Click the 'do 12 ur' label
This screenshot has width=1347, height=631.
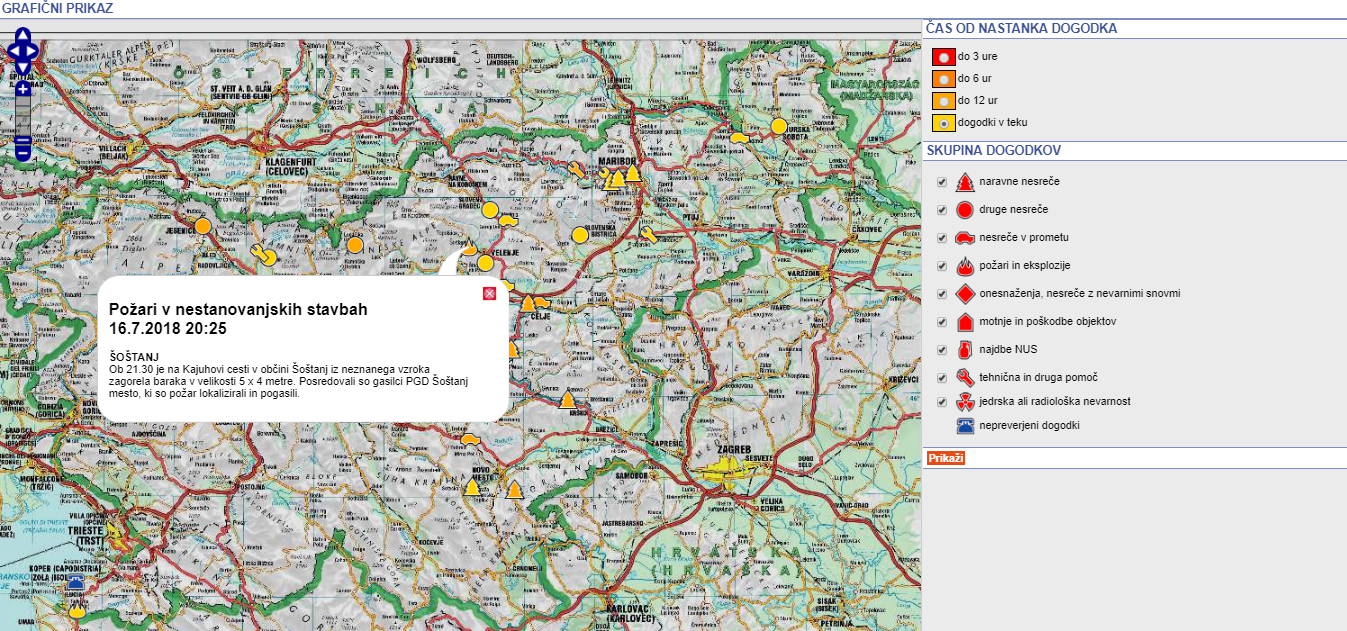click(978, 101)
